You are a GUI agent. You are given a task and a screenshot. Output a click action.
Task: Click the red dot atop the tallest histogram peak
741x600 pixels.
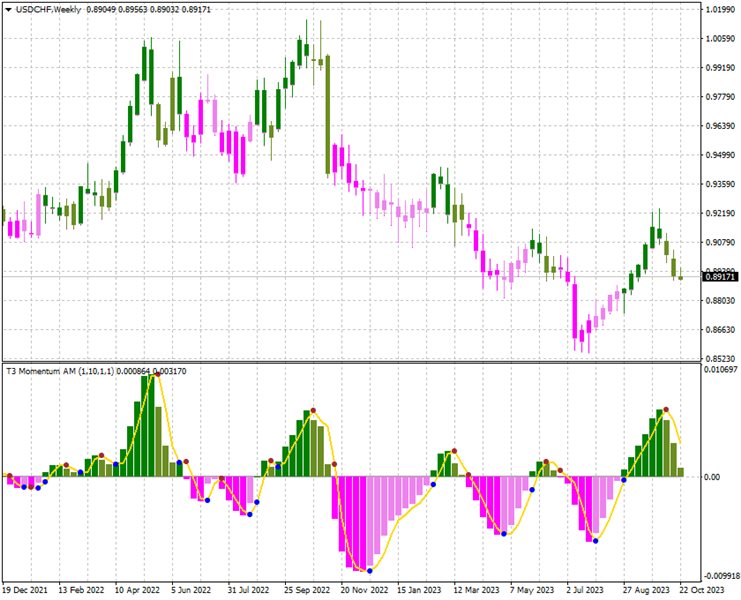point(157,374)
